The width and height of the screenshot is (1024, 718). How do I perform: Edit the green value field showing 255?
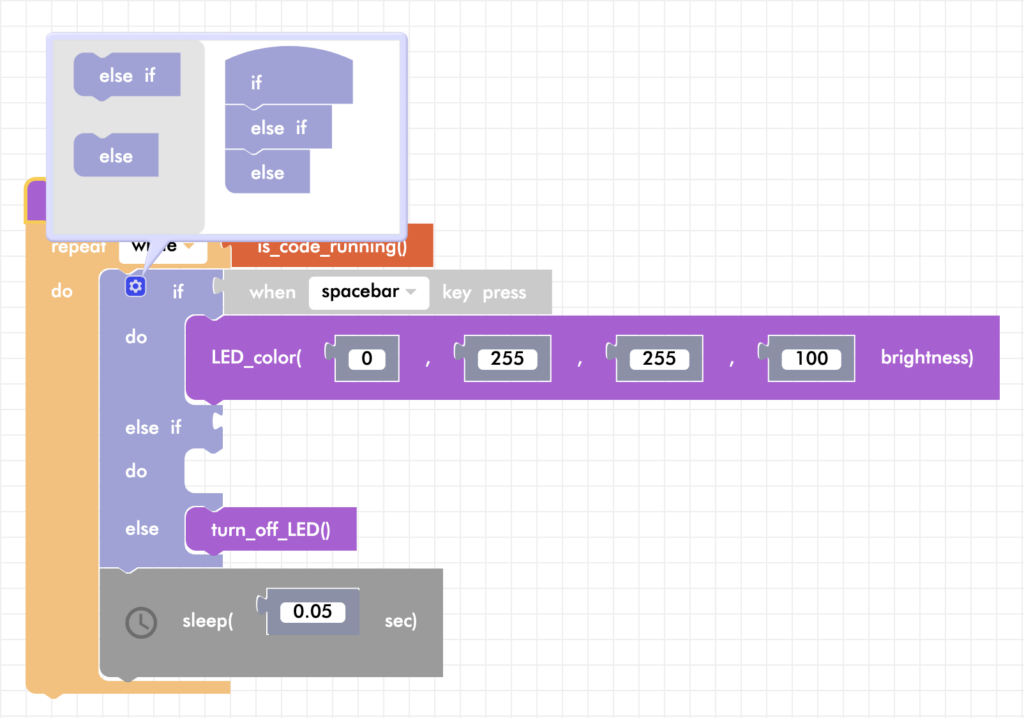tap(507, 358)
